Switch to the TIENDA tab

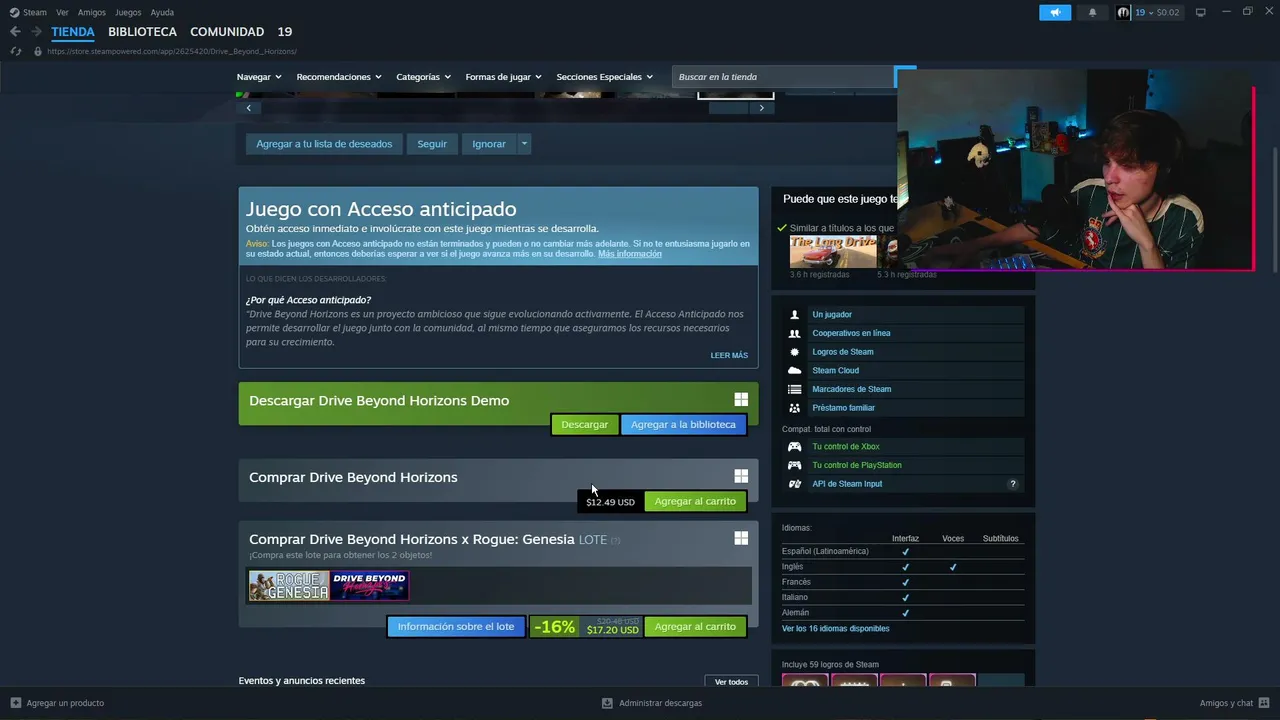73,32
